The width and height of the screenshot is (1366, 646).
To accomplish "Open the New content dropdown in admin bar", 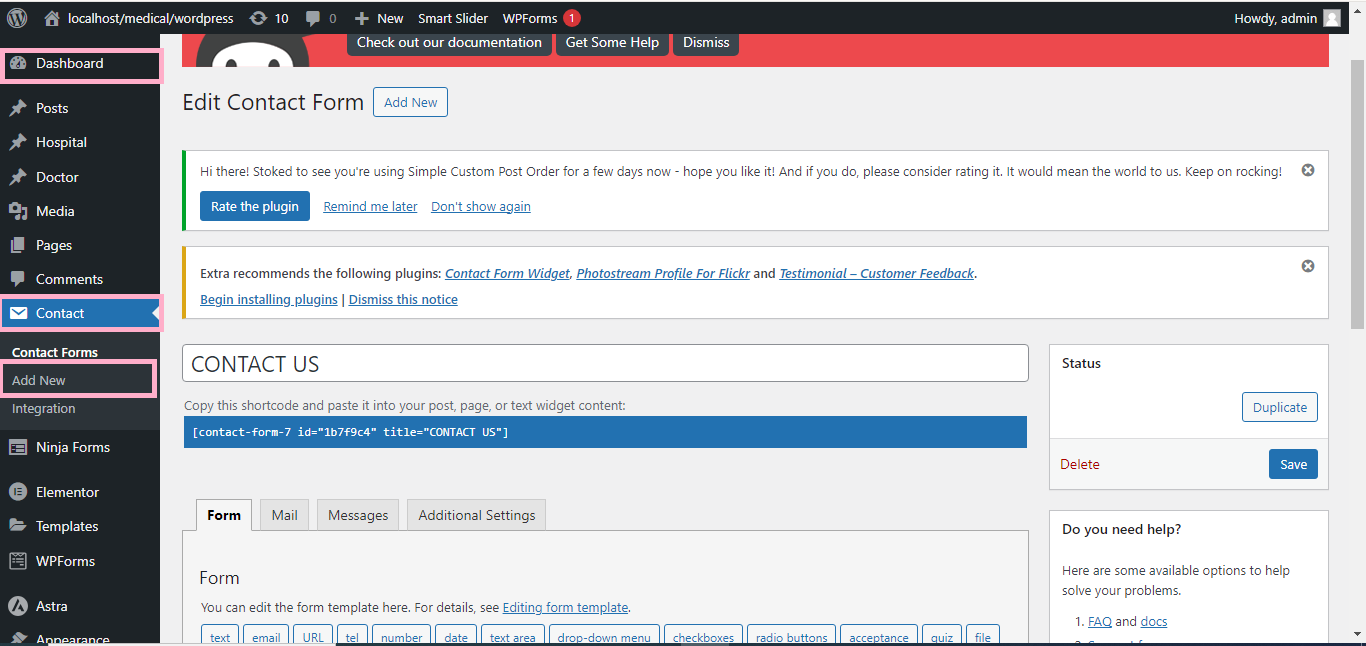I will [379, 18].
